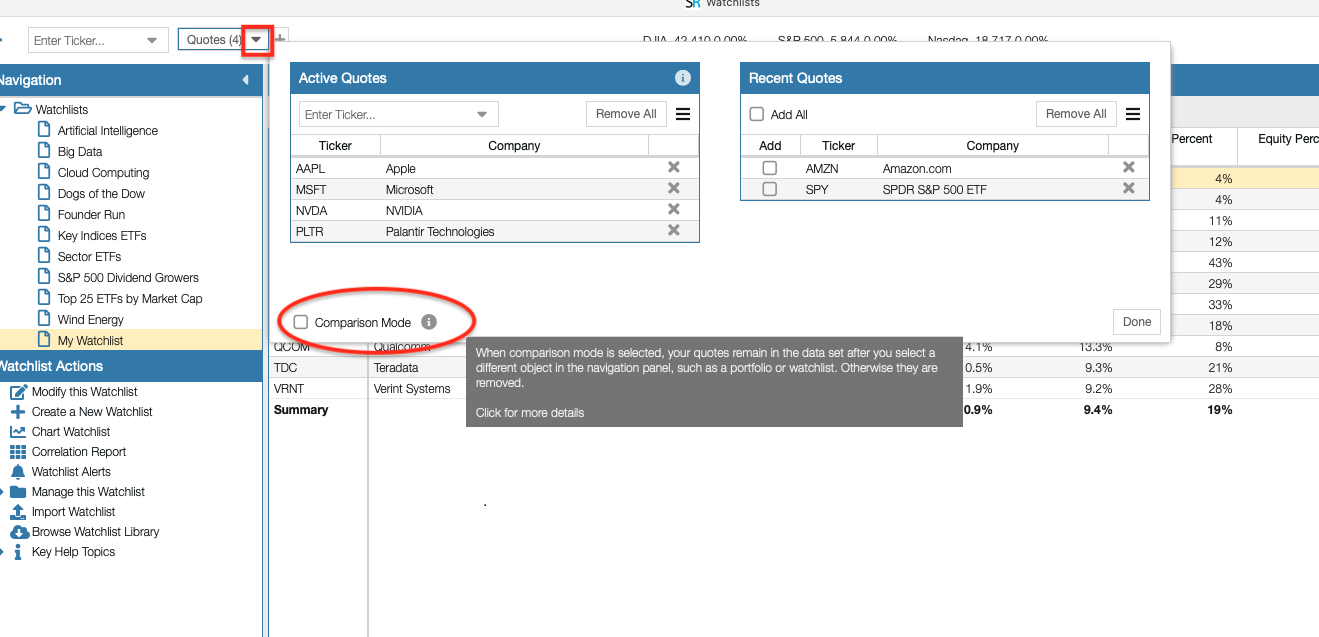Image resolution: width=1319 pixels, height=637 pixels.
Task: Expand Key Help Topics arrow
Action: [x=3, y=552]
